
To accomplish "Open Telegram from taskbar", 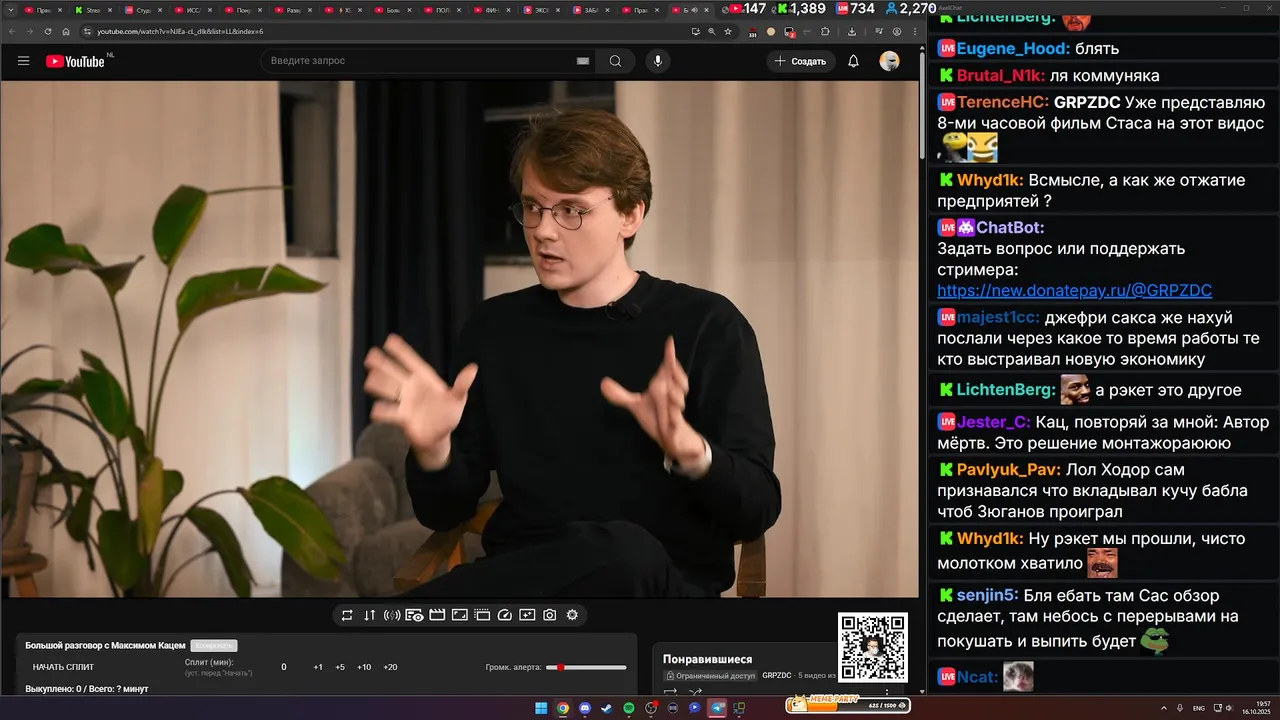I will 717,708.
